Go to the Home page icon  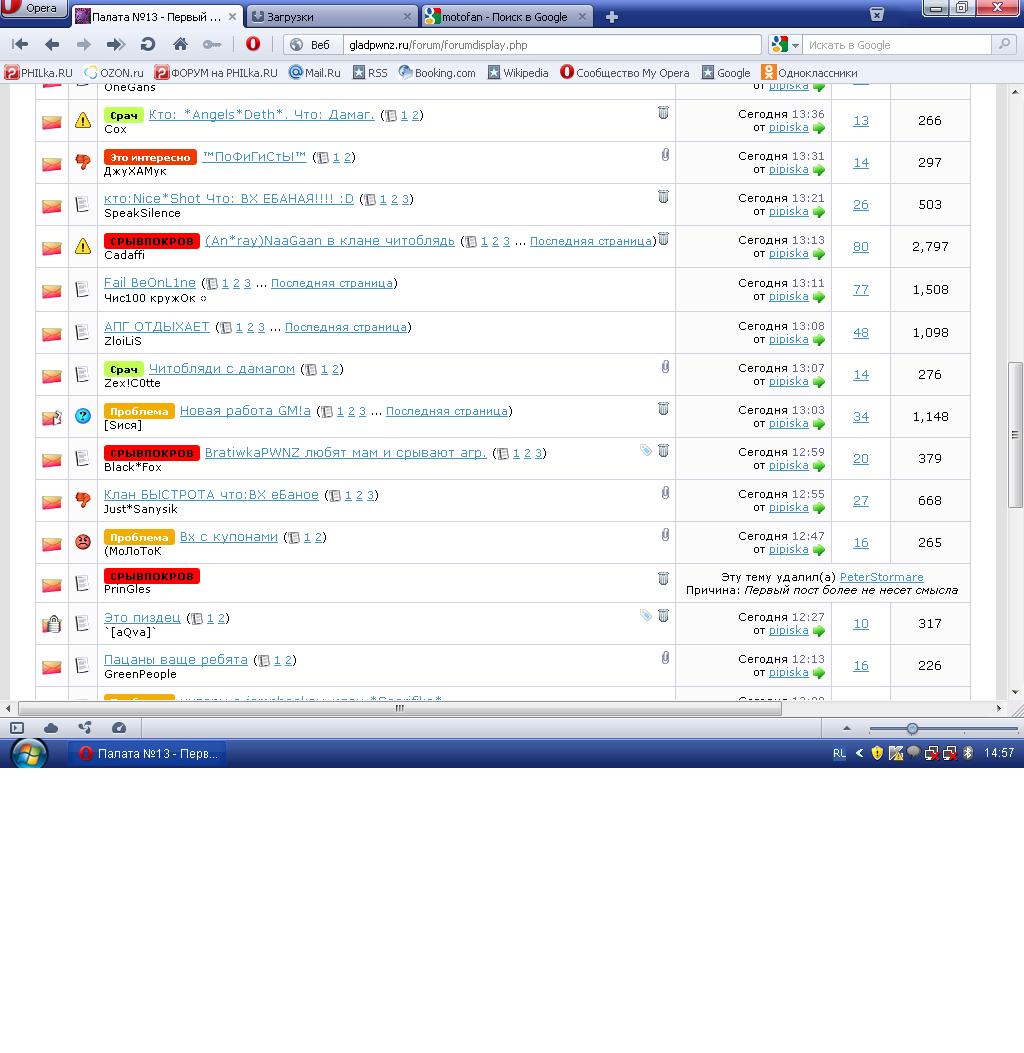point(180,45)
